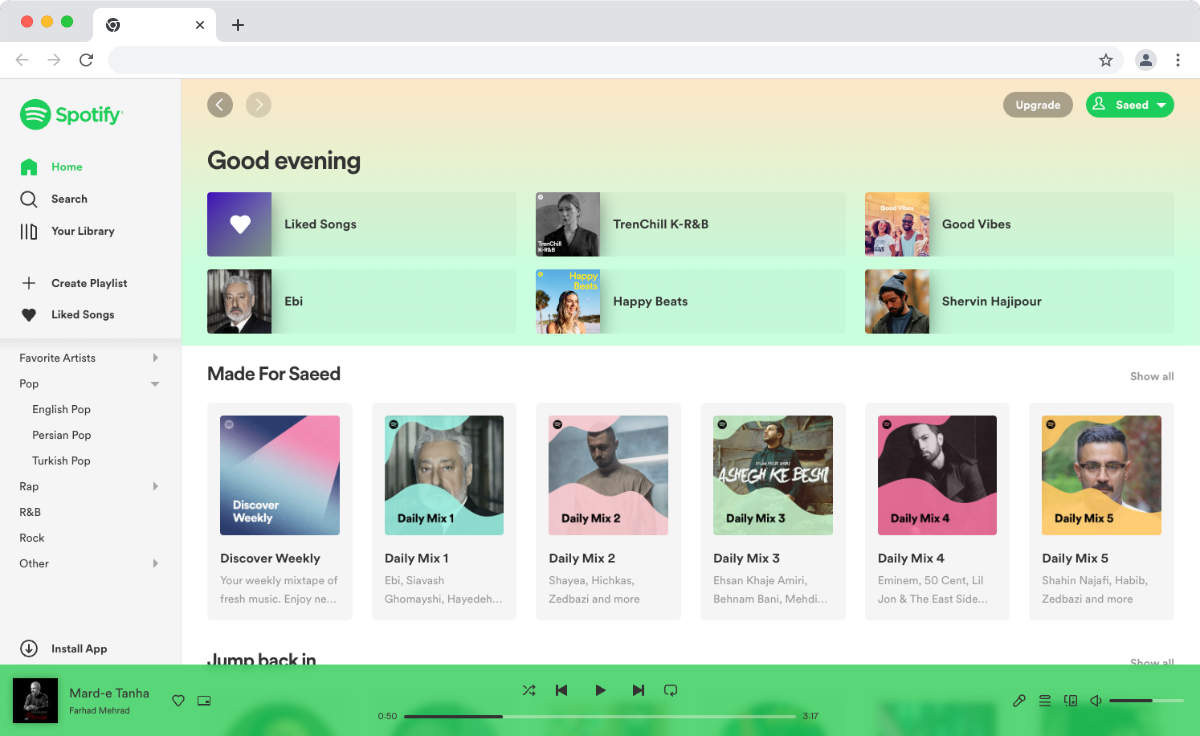Image resolution: width=1200 pixels, height=736 pixels.
Task: Click the Install App download icon
Action: pyautogui.click(x=29, y=649)
